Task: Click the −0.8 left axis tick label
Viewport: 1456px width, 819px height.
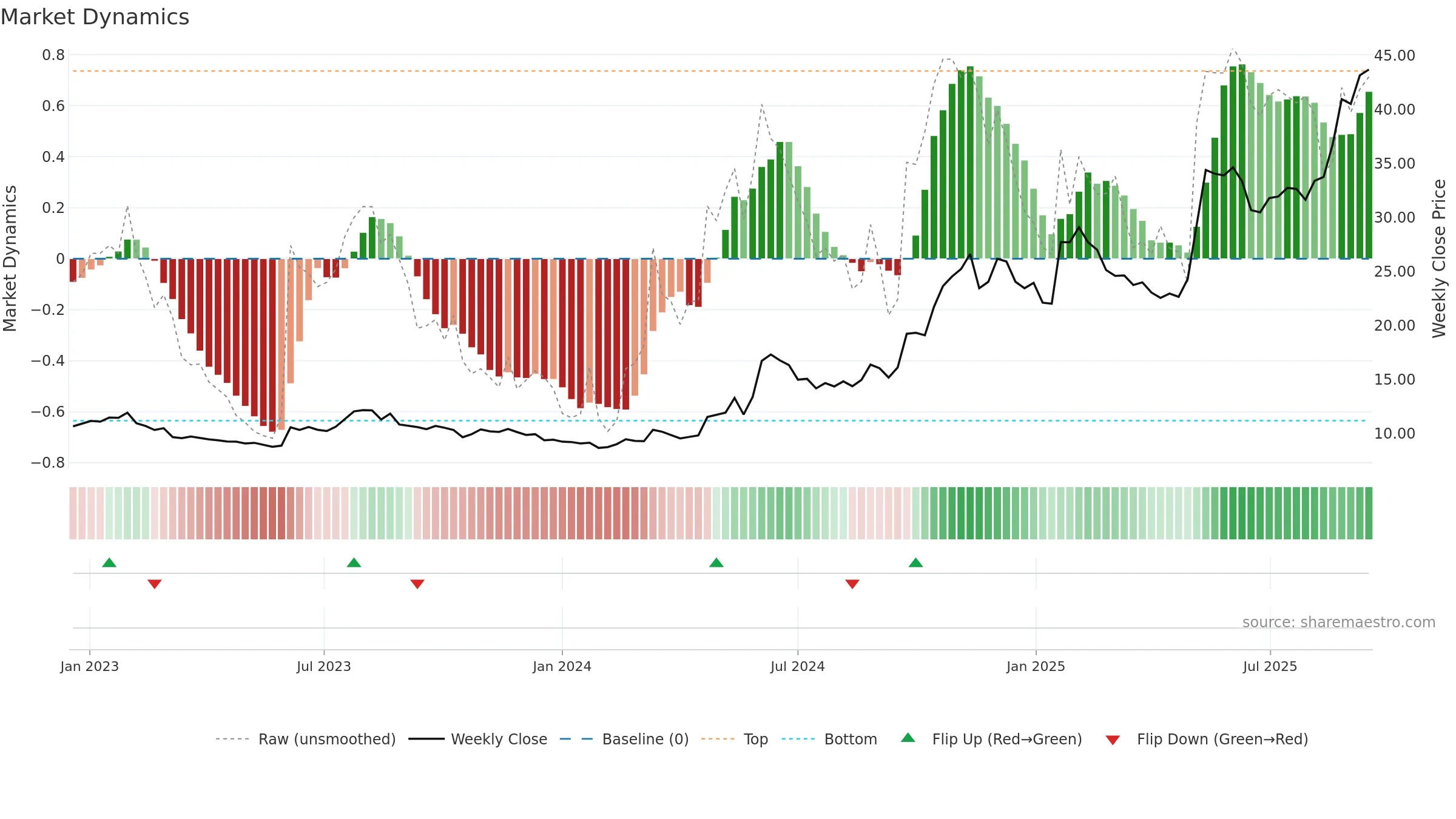Action: [x=48, y=463]
